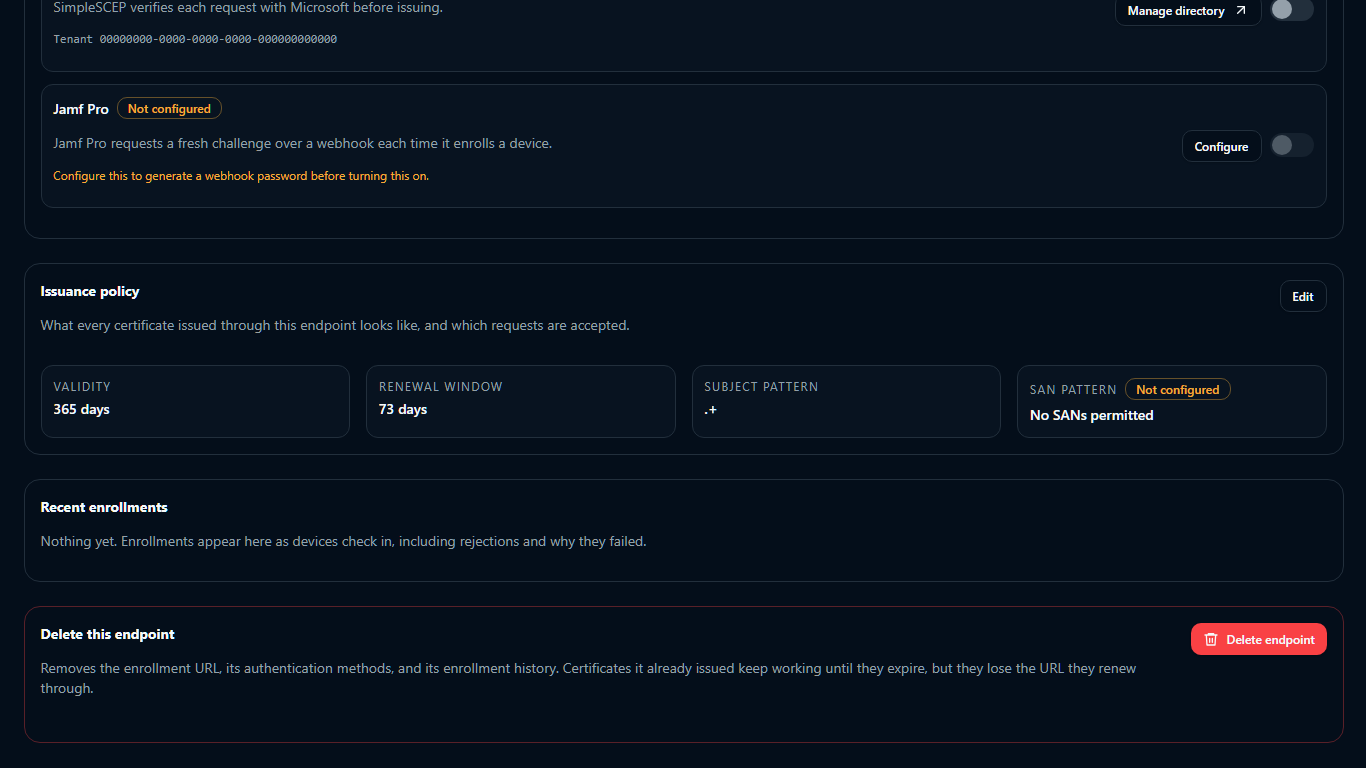1366x768 pixels.
Task: Edit the Issuance policy
Action: click(x=1303, y=296)
